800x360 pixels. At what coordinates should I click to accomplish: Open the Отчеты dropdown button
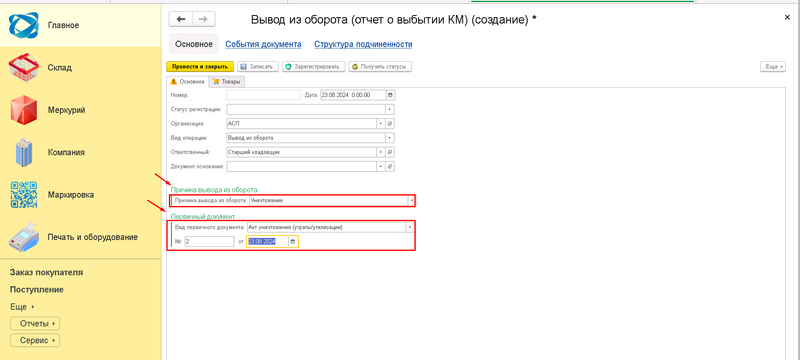pyautogui.click(x=35, y=324)
